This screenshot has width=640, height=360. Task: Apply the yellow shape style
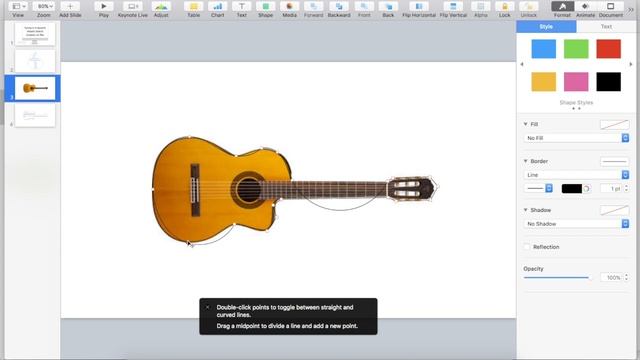(x=544, y=82)
